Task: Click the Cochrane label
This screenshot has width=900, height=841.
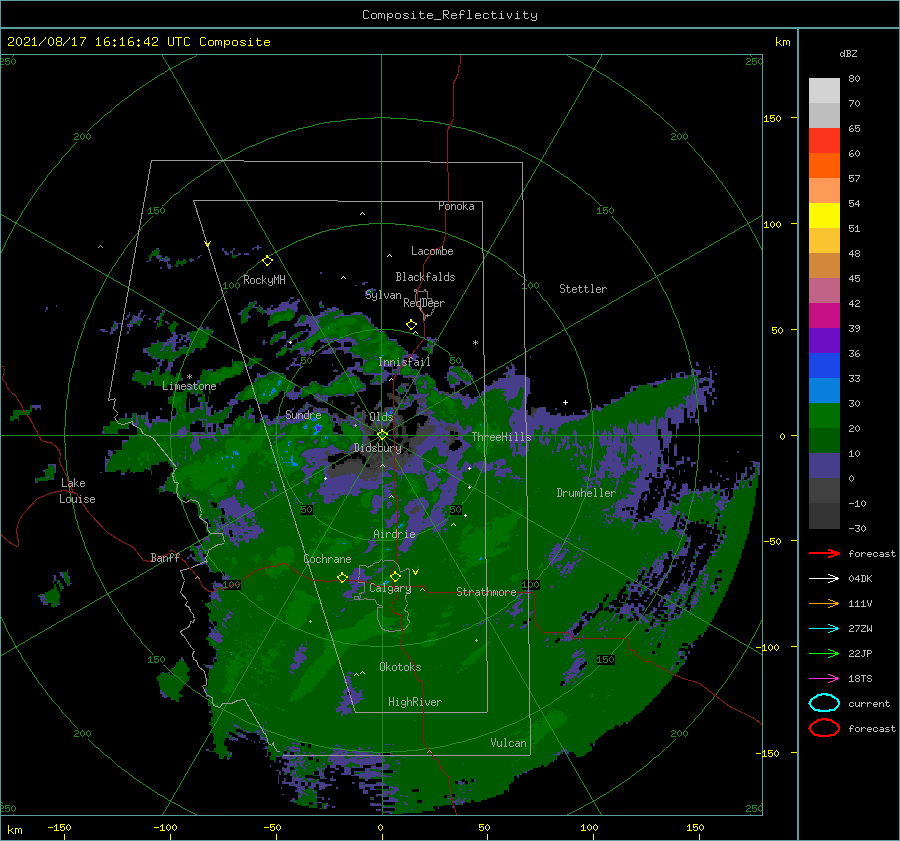Action: pyautogui.click(x=327, y=559)
